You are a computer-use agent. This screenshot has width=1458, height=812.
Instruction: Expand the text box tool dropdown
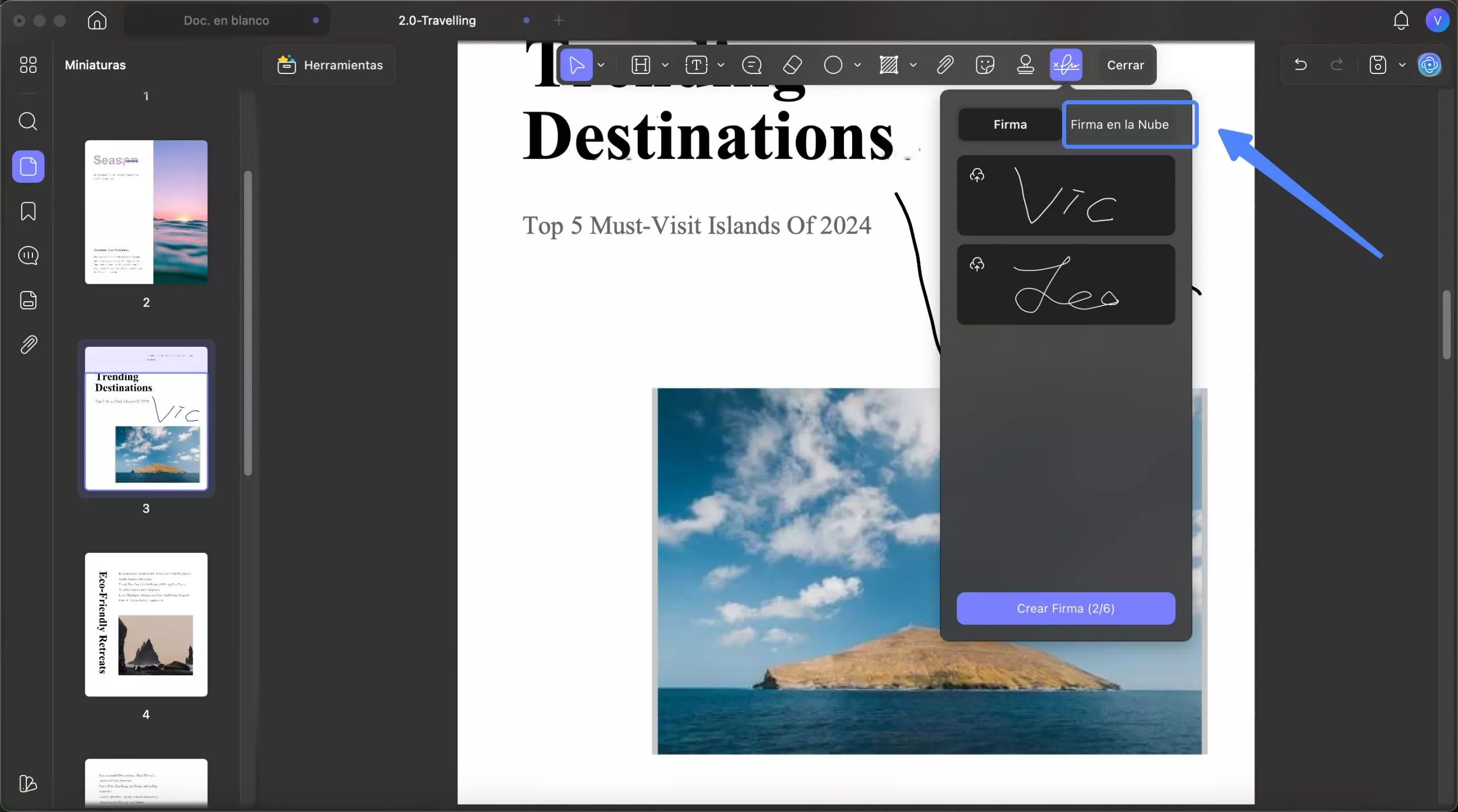720,65
